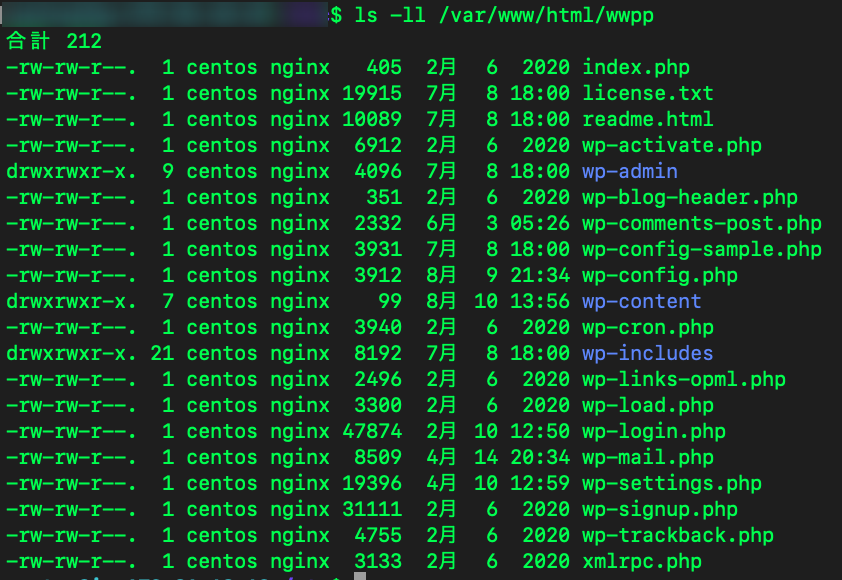Click file size 4755 of wp-trackback.php
This screenshot has width=842, height=580.
(378, 536)
